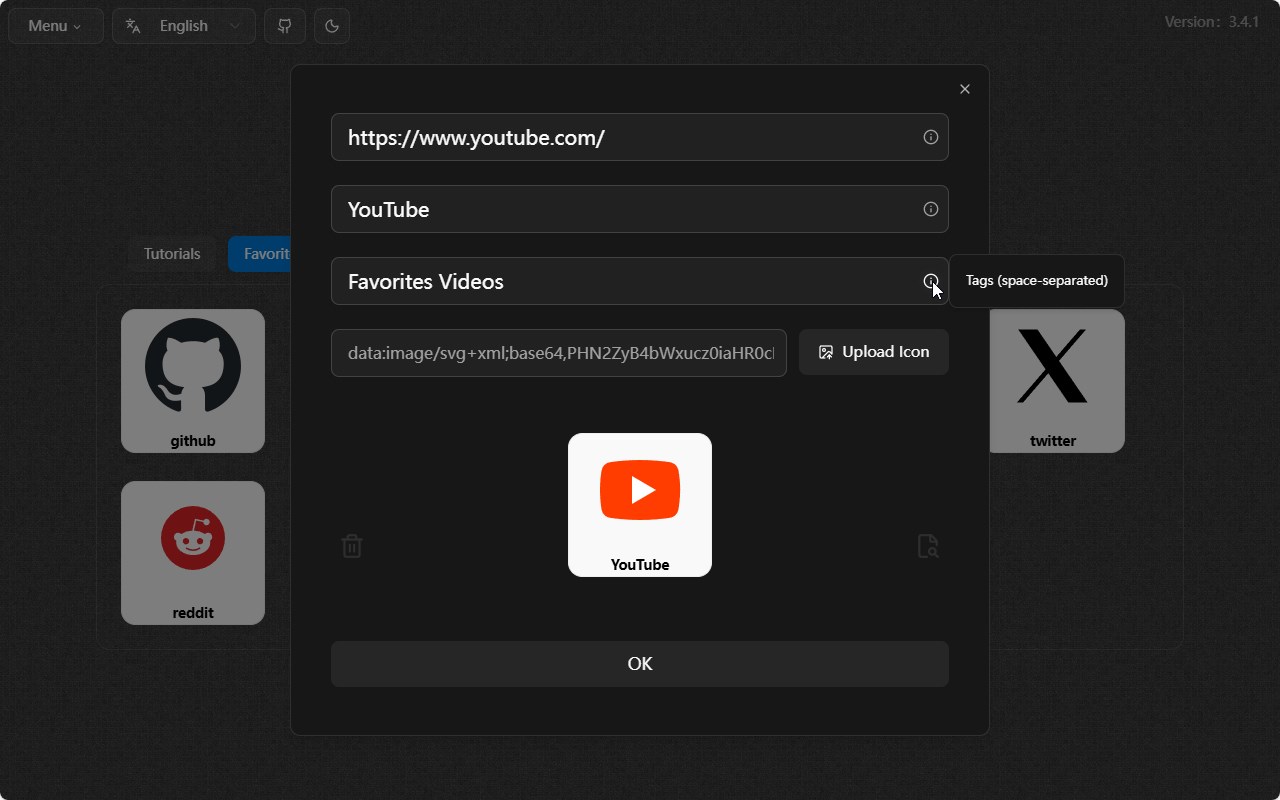Viewport: 1280px width, 800px height.
Task: Switch to the Tutorials tab
Action: (x=172, y=254)
